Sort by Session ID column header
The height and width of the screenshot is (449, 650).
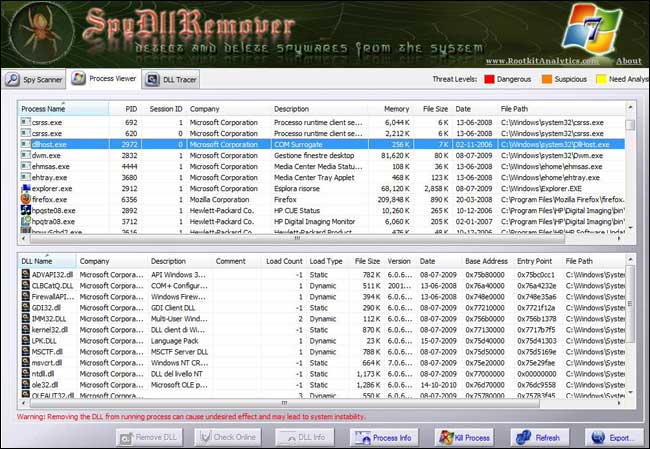(x=165, y=109)
